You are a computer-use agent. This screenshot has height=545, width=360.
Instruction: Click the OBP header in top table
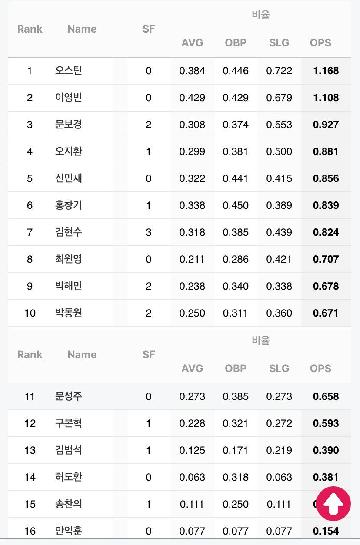point(235,43)
